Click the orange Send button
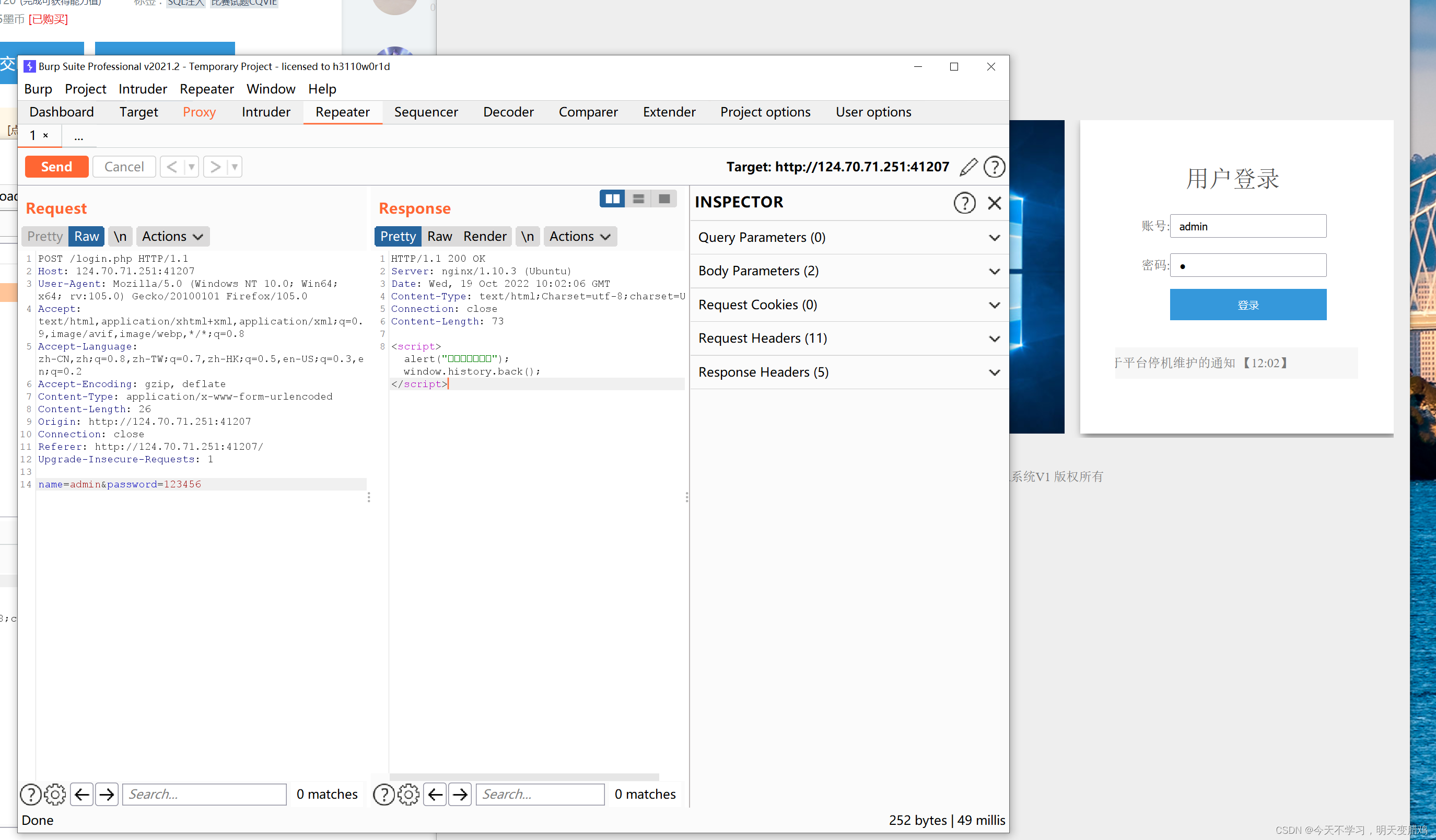The width and height of the screenshot is (1436, 840). tap(56, 167)
